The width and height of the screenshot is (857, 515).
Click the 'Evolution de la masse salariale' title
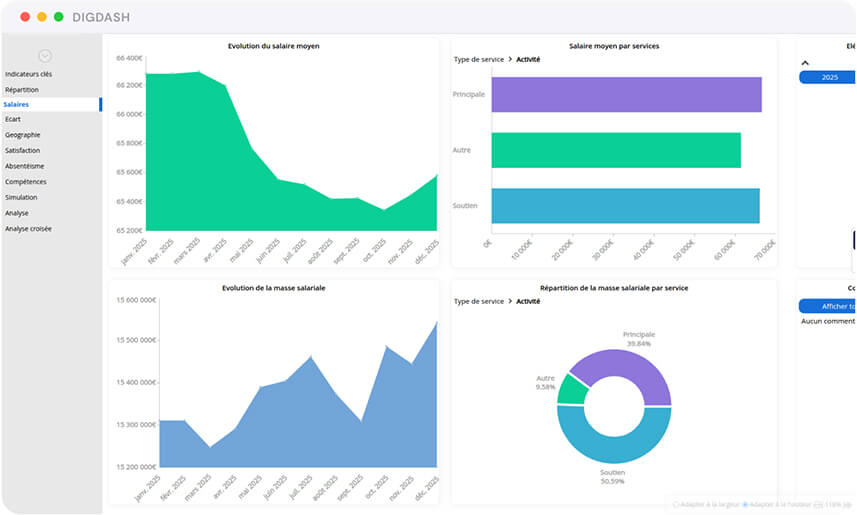(x=274, y=288)
